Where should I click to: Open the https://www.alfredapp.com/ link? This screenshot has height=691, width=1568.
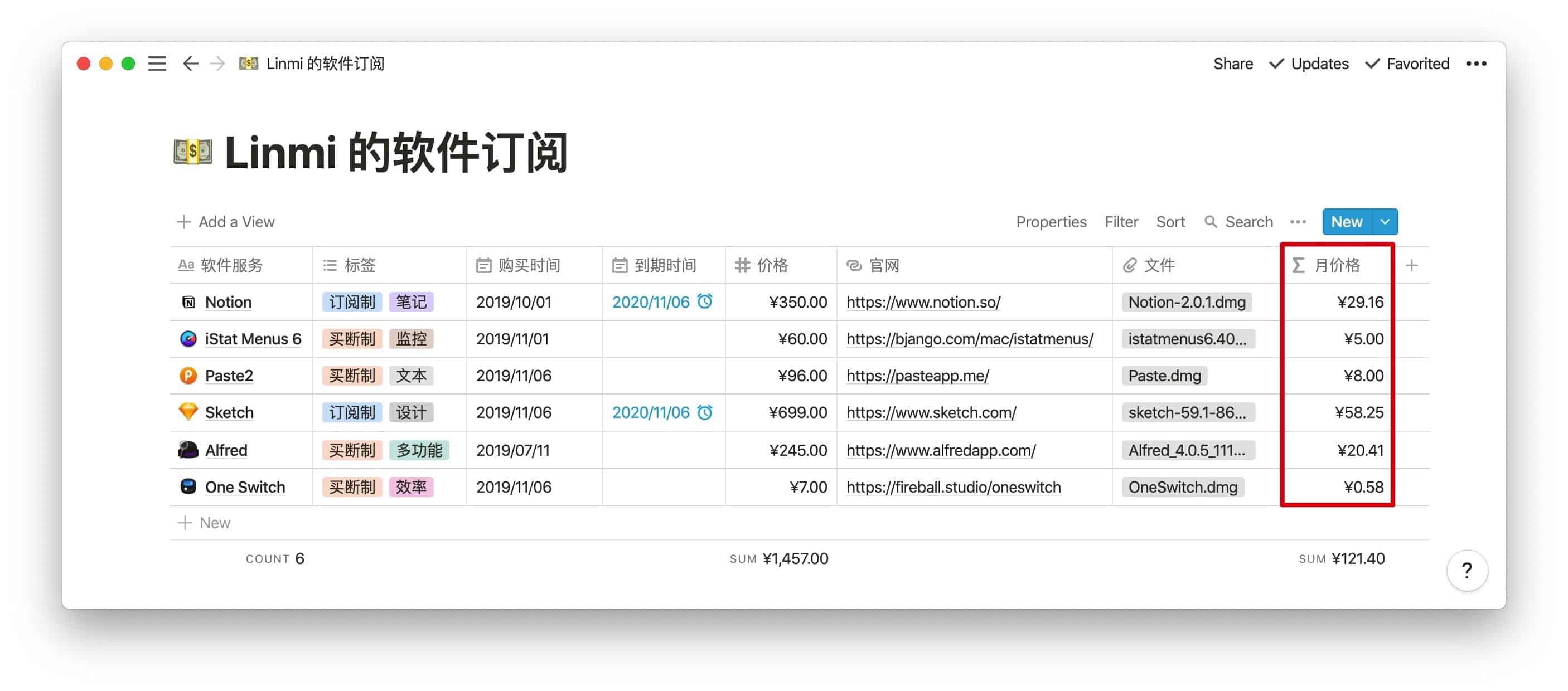(941, 450)
